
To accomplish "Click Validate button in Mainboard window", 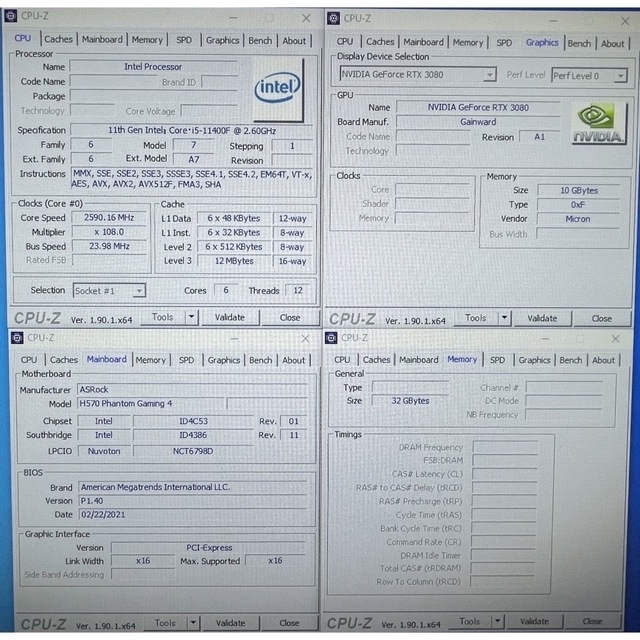I will pyautogui.click(x=231, y=623).
